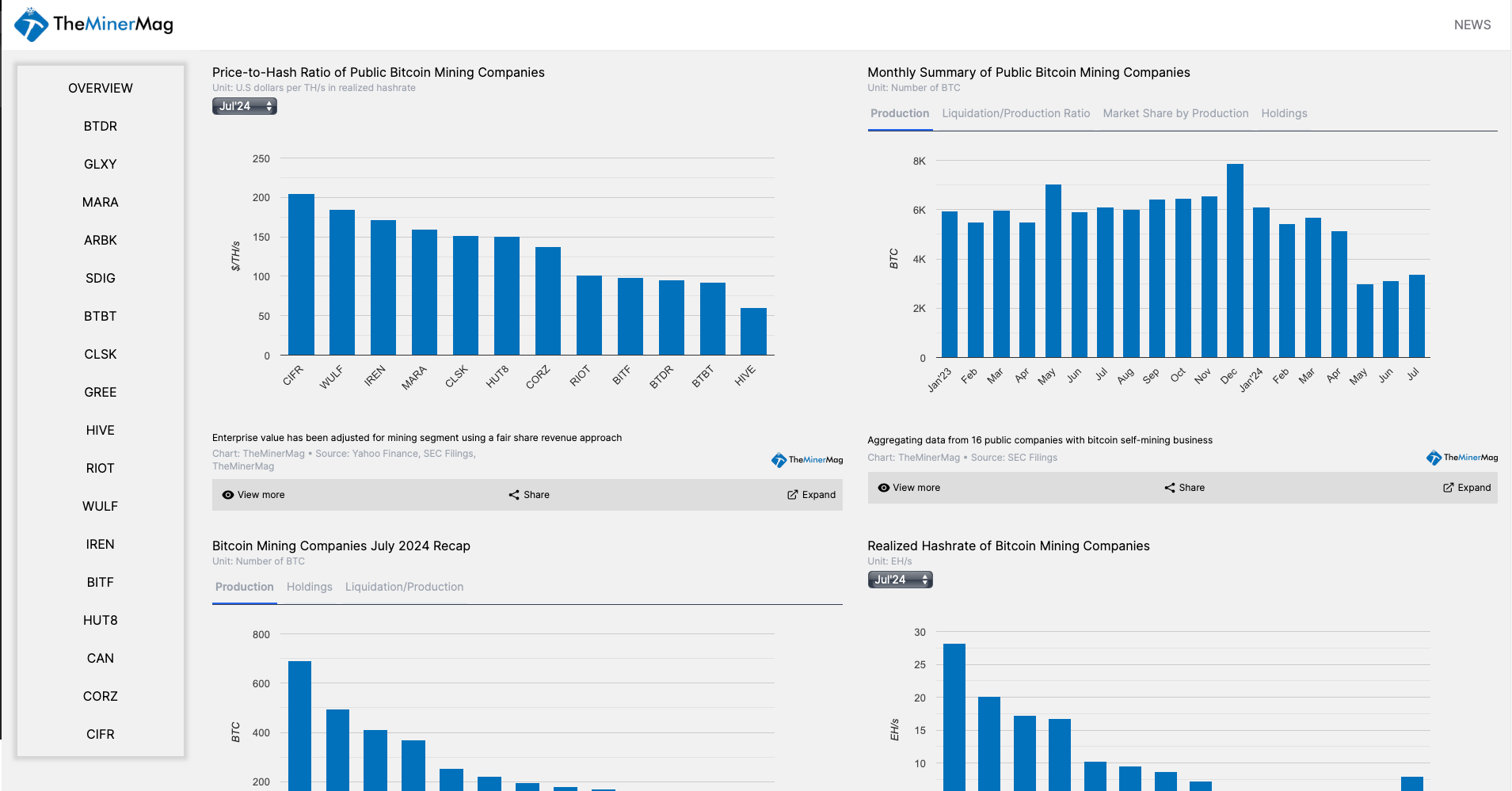Screen dimensions: 1512x791
Task: Select the CORZ ticker in the sidebar
Action: (x=100, y=696)
